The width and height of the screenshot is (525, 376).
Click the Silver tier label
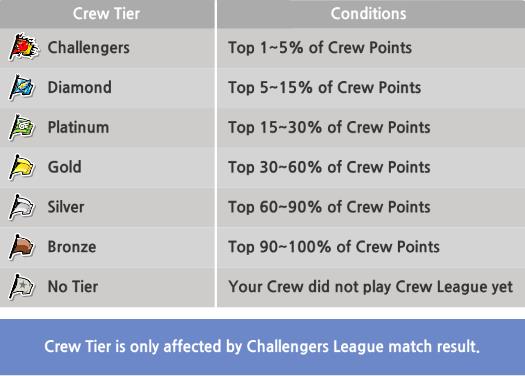tap(66, 207)
